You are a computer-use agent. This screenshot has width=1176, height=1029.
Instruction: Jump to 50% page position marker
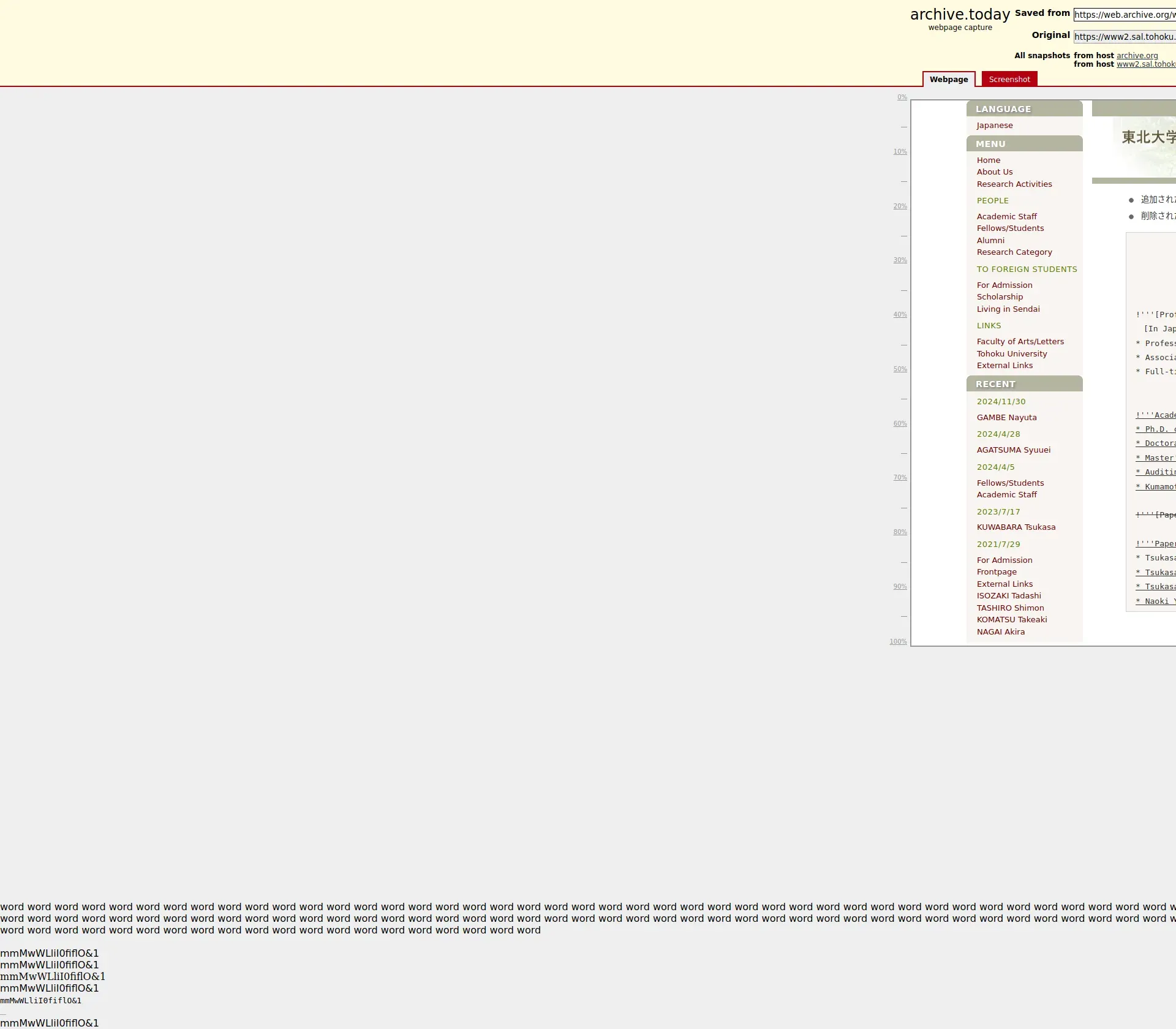pyautogui.click(x=900, y=369)
